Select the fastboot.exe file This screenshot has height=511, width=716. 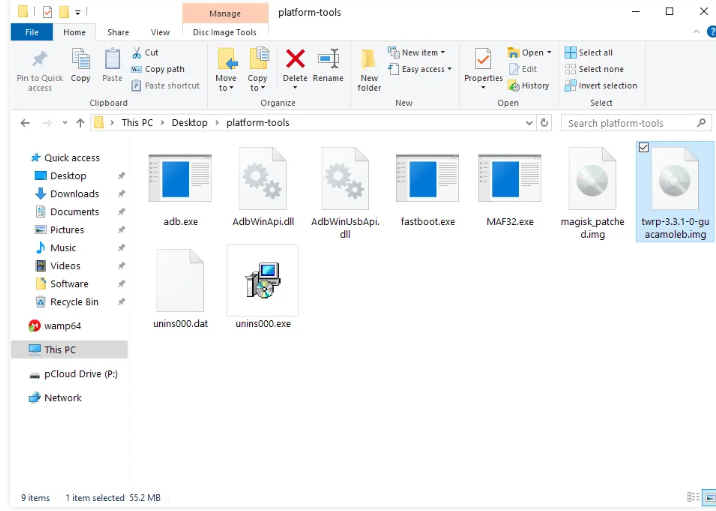[x=427, y=188]
